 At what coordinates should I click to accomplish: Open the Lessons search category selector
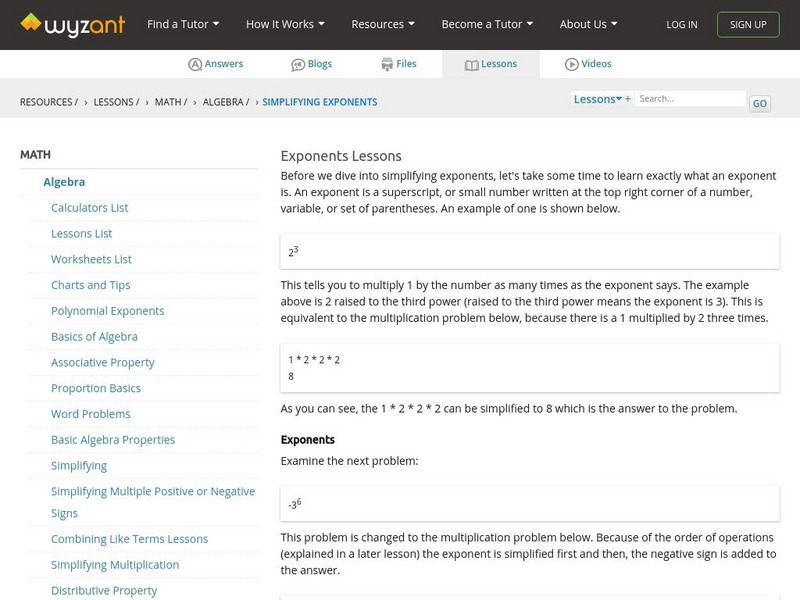(x=601, y=99)
